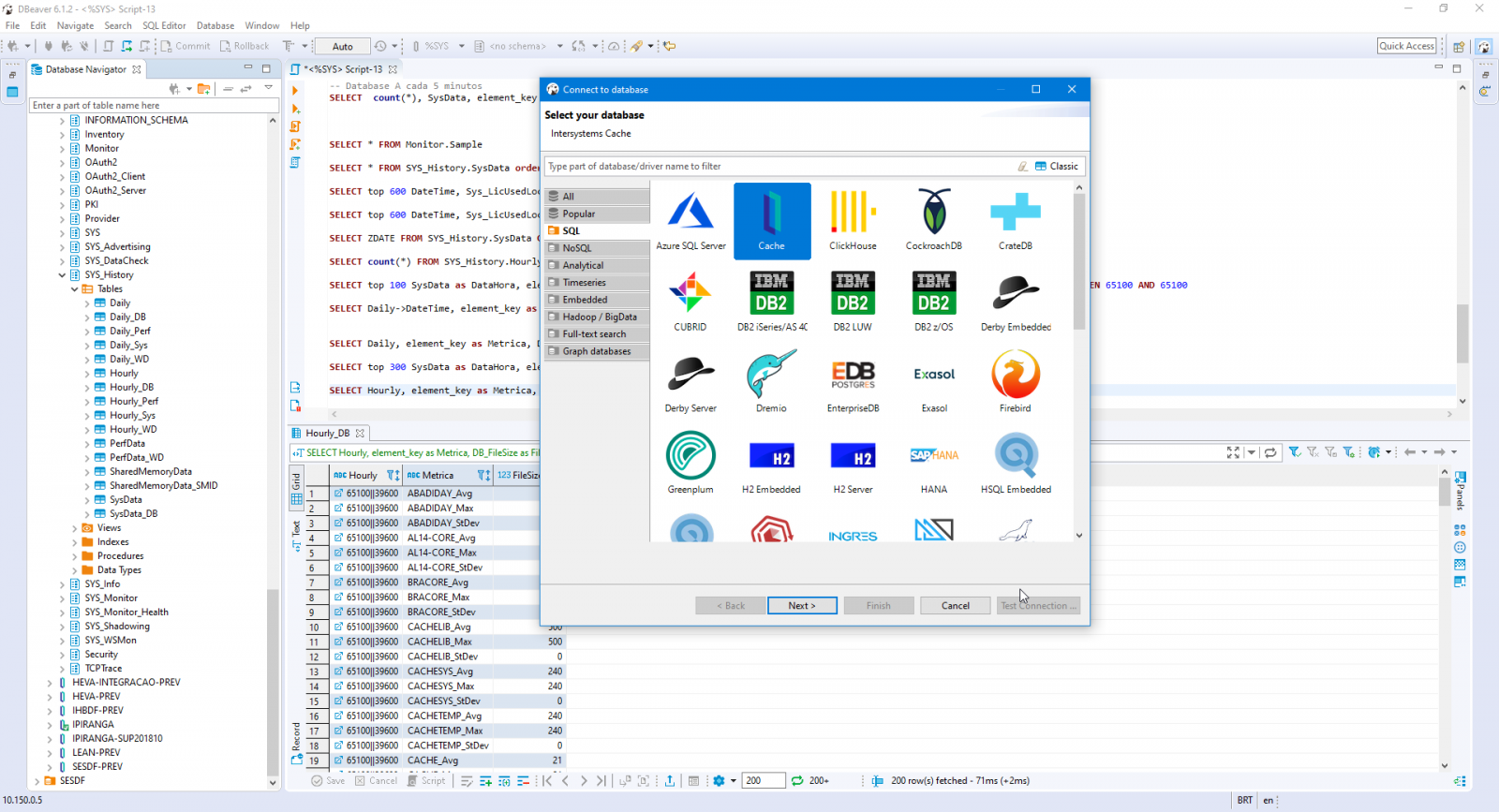Filter drivers by NoSQL category
The width and height of the screenshot is (1499, 812).
597,248
